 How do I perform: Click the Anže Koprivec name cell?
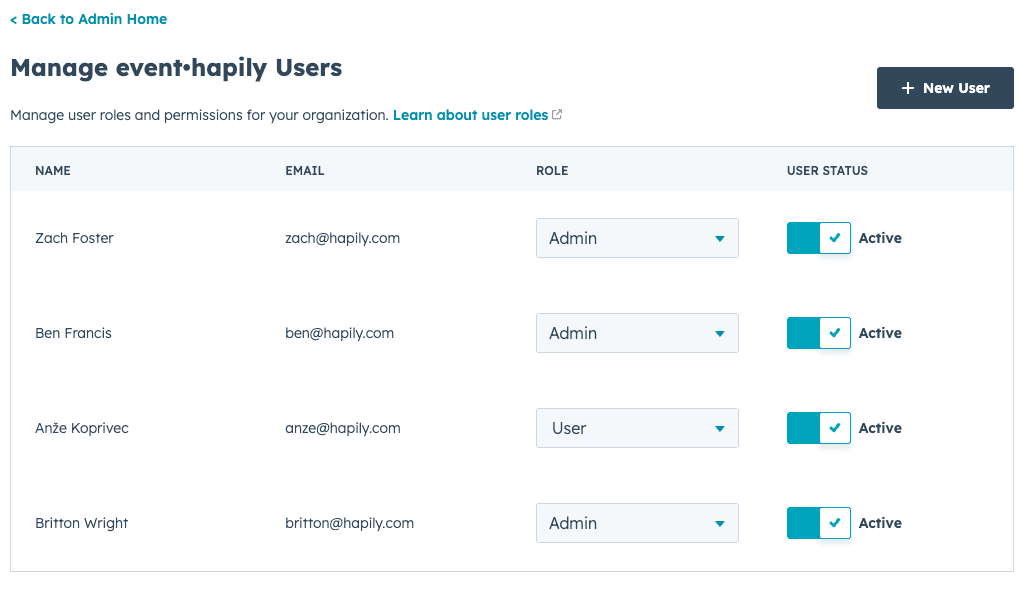point(82,428)
